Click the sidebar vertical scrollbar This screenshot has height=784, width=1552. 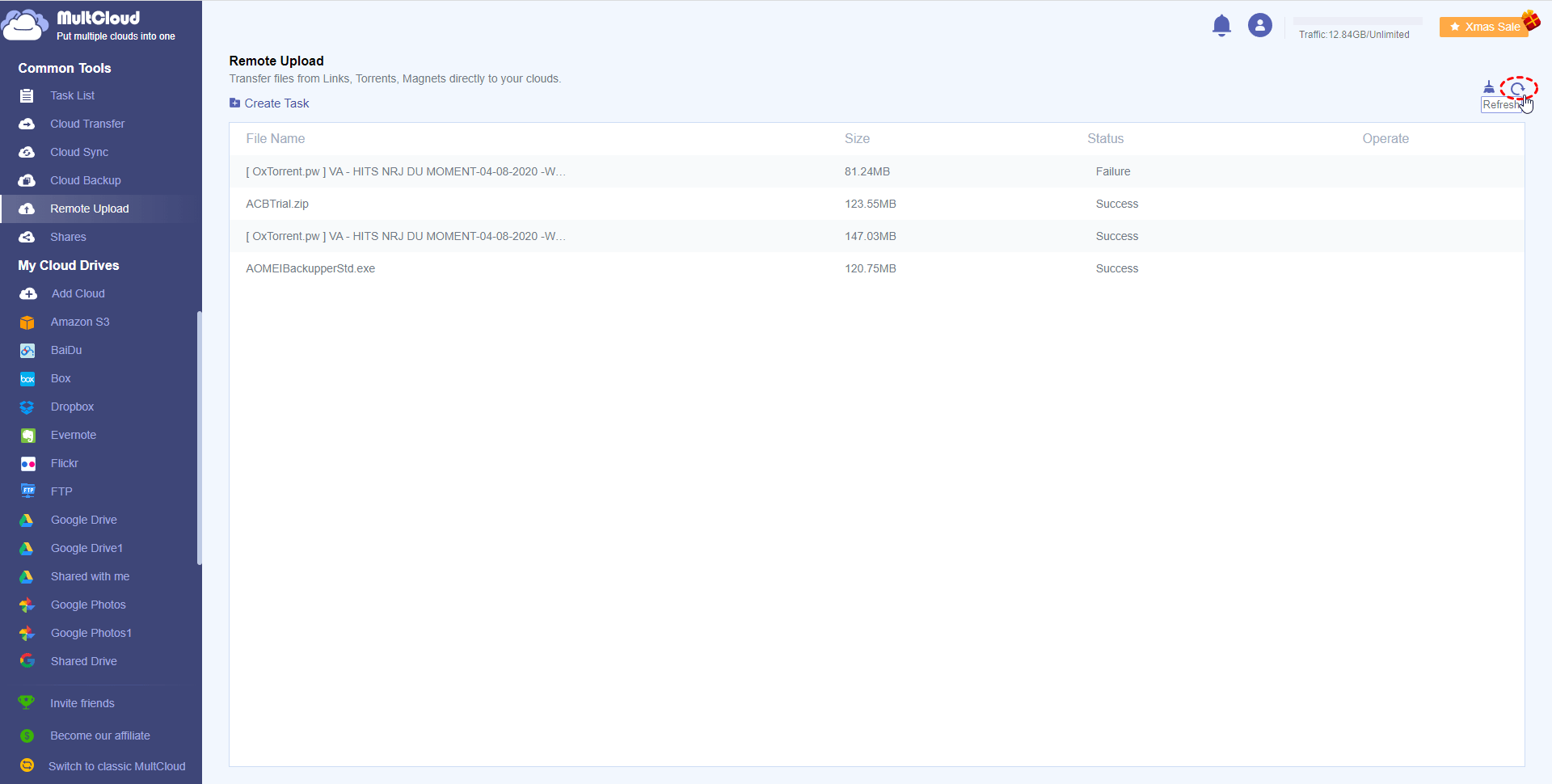[199, 438]
